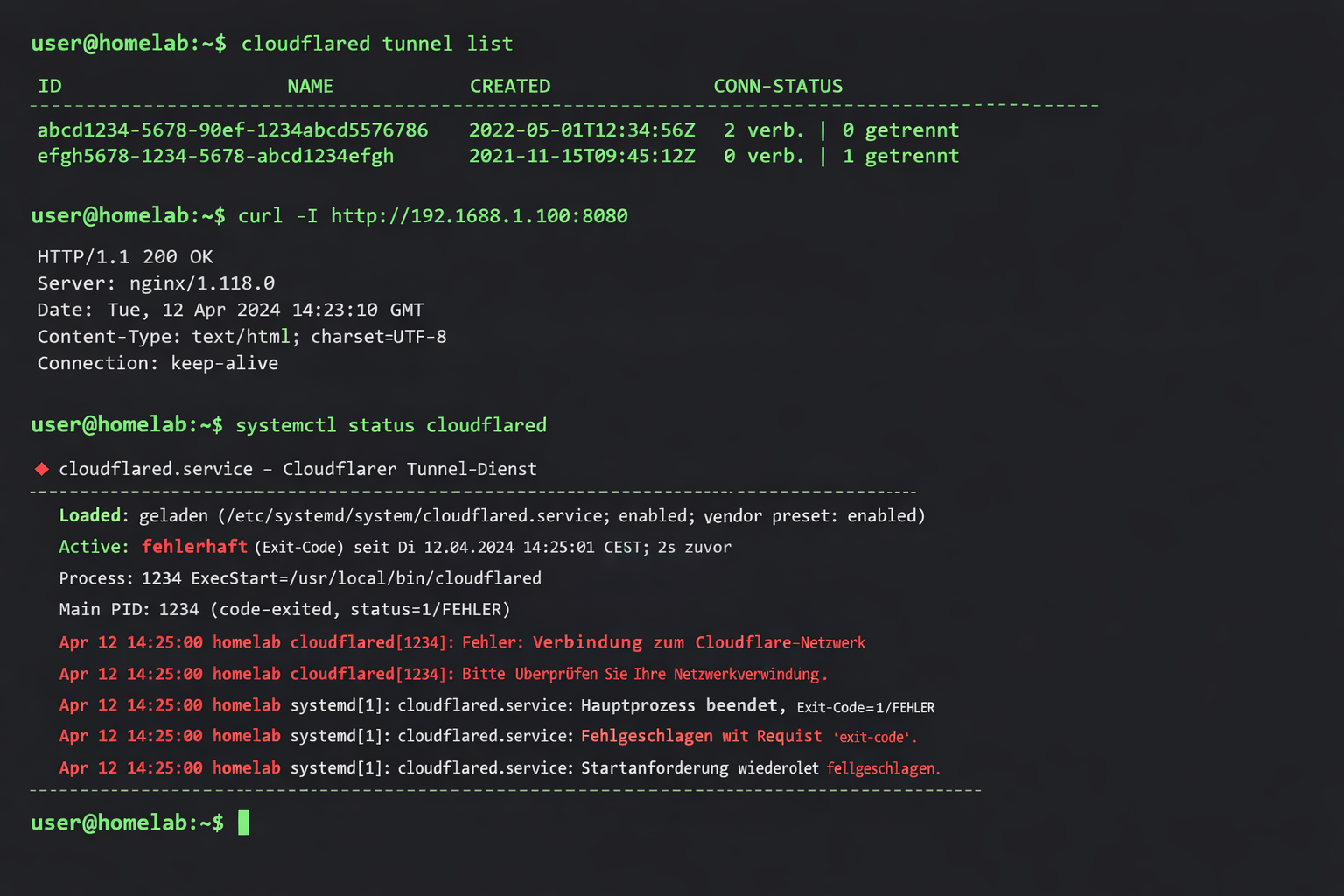Click log line 'Startanforderung wiederolet fellgeschlagen'
The height and width of the screenshot is (896, 1344).
pyautogui.click(x=500, y=768)
